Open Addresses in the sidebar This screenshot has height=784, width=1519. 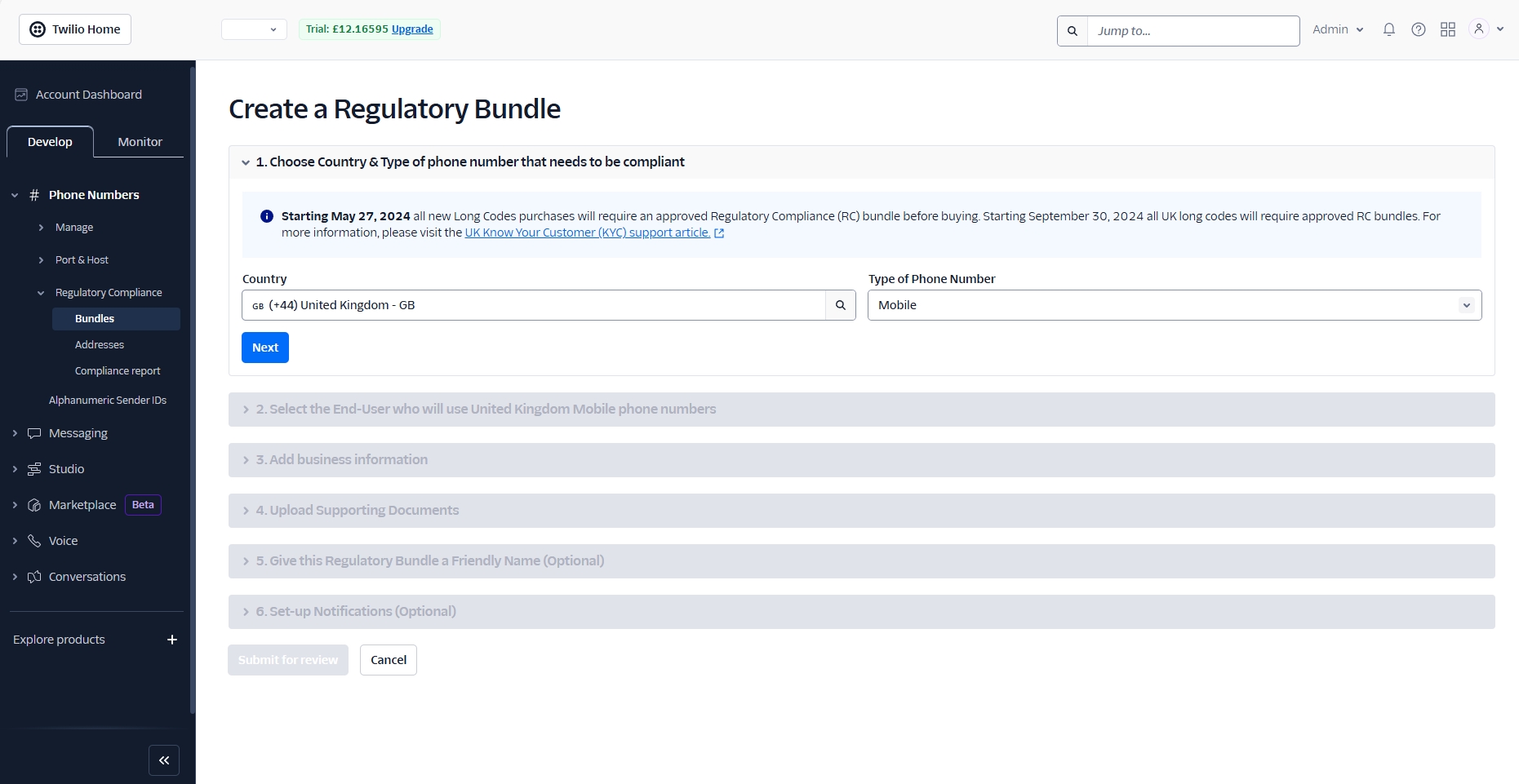[100, 345]
